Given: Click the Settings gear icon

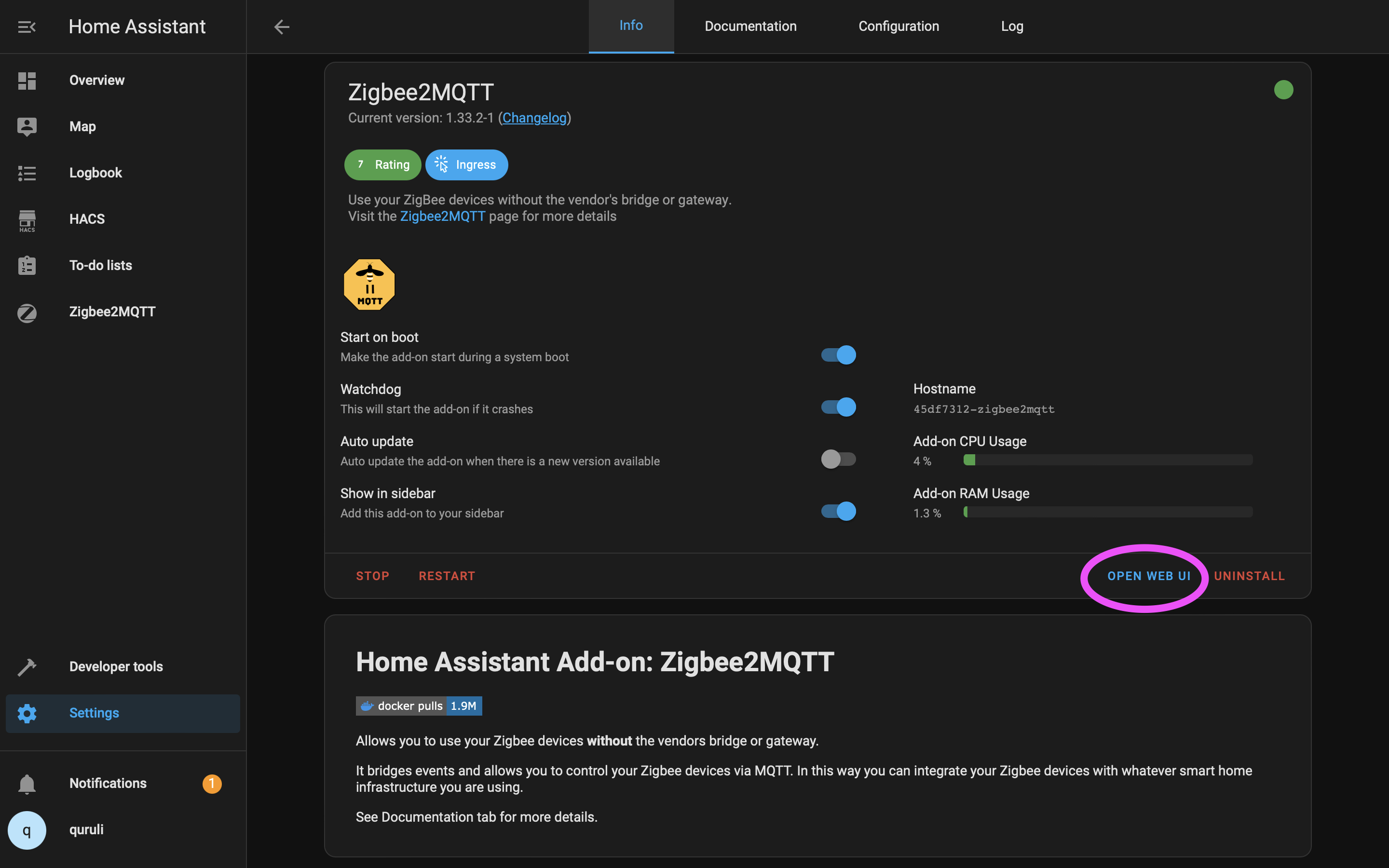Looking at the screenshot, I should [27, 713].
